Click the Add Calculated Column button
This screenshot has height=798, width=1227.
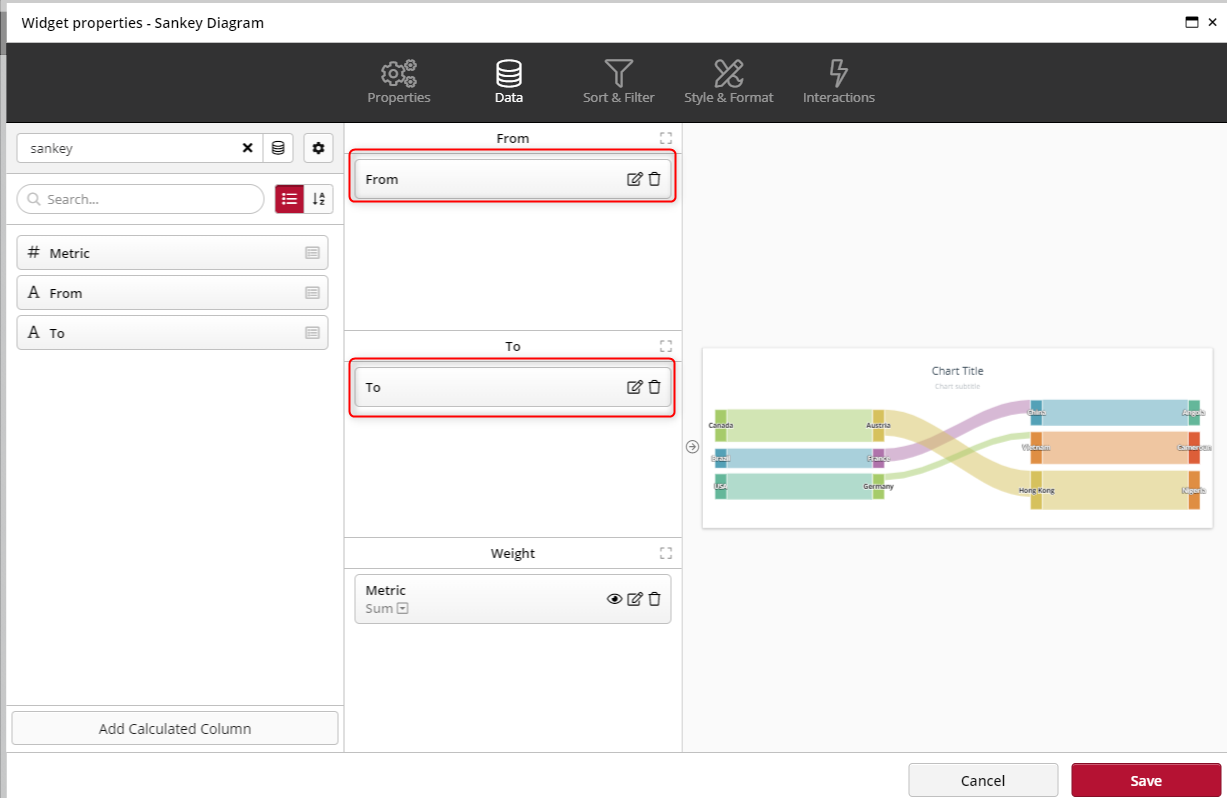click(174, 728)
